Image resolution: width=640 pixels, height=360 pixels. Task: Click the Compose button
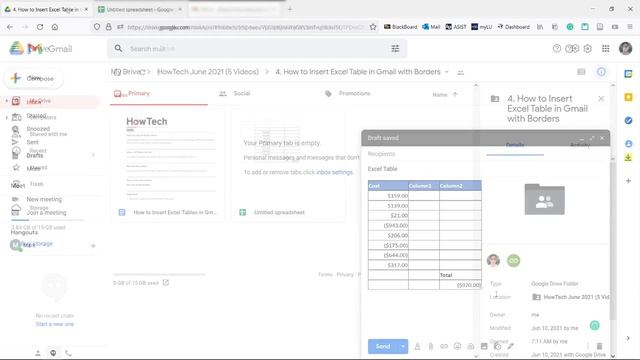34,78
